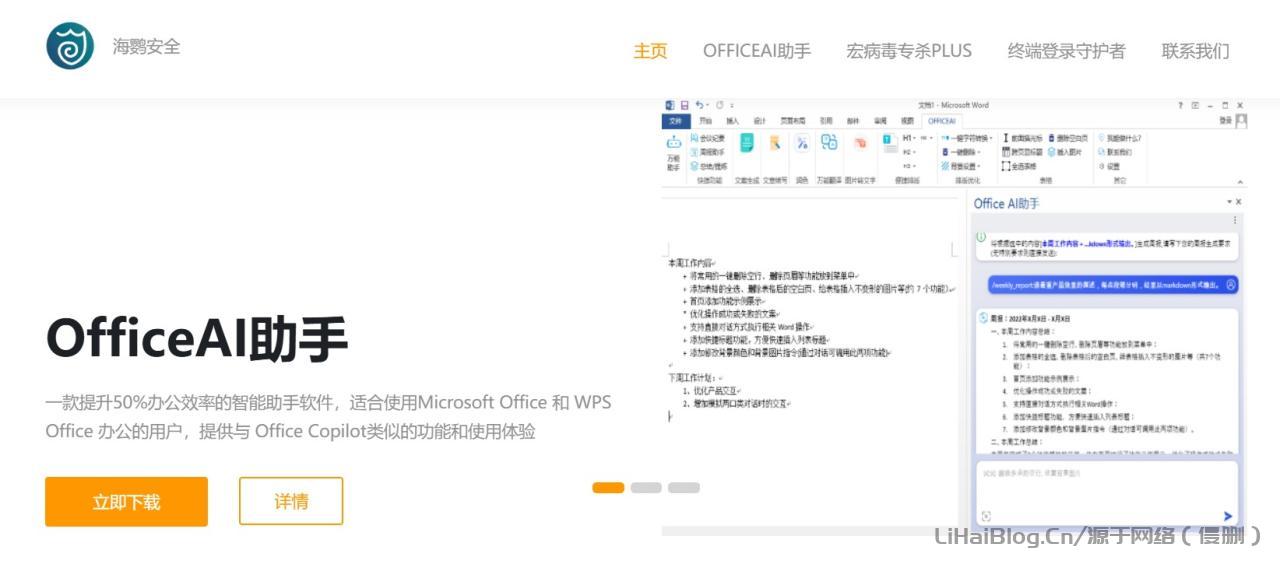Click the Undo arrow in Word title bar
The width and height of the screenshot is (1280, 564).
[x=699, y=105]
